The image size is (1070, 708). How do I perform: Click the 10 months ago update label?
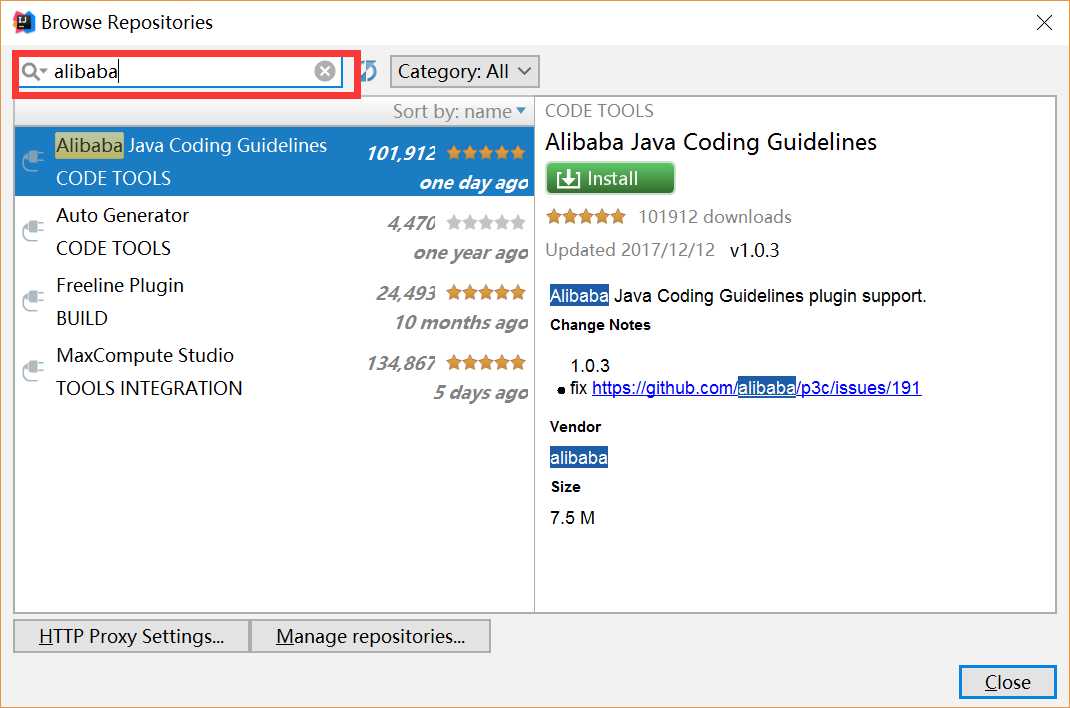461,322
